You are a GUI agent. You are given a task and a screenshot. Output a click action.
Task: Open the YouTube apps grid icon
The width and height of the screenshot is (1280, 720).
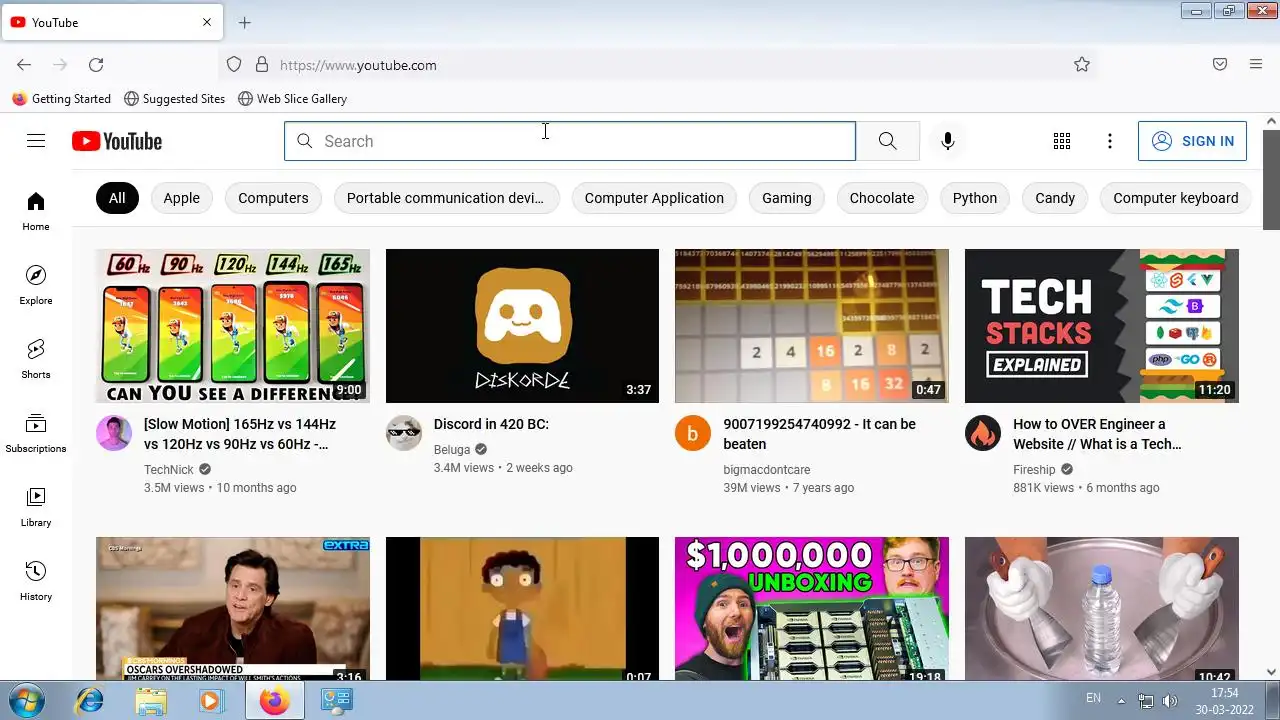coord(1062,141)
